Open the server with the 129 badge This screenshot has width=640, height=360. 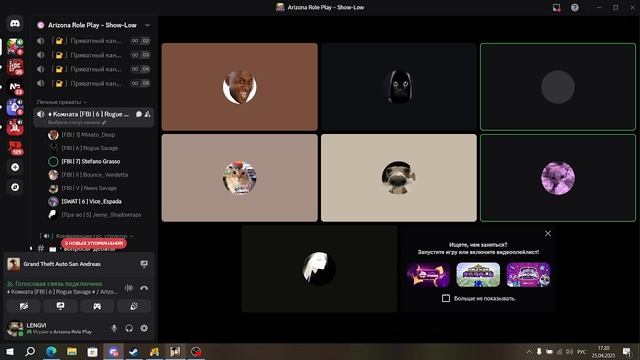15,147
